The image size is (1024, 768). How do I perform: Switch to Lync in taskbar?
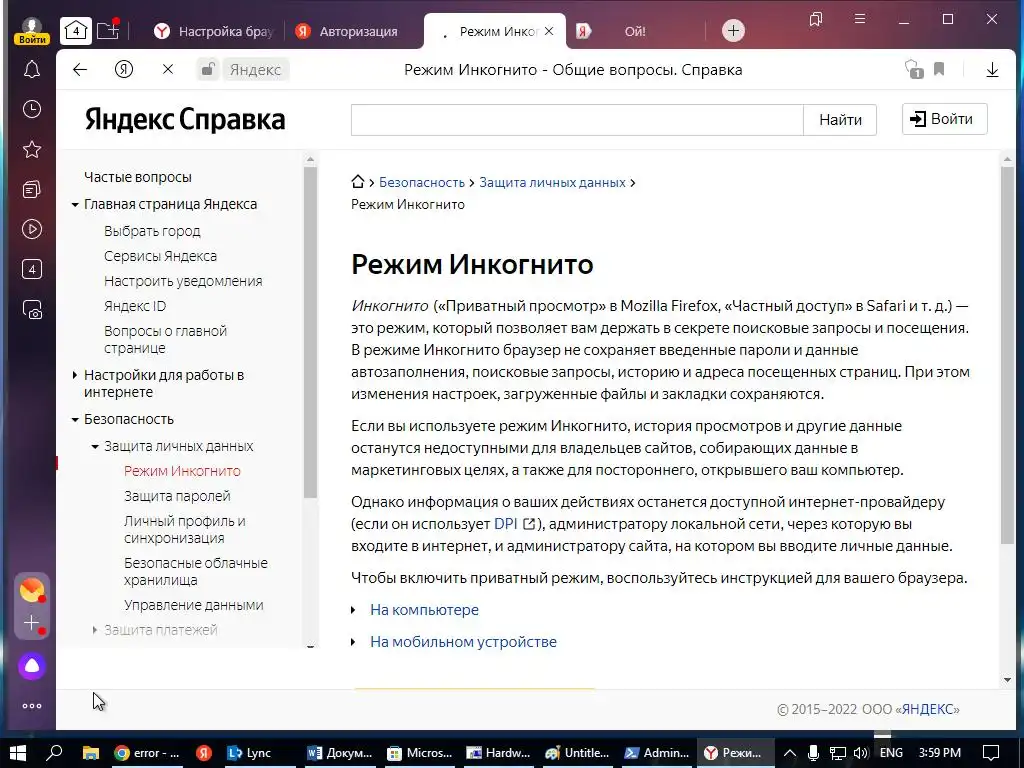(249, 752)
